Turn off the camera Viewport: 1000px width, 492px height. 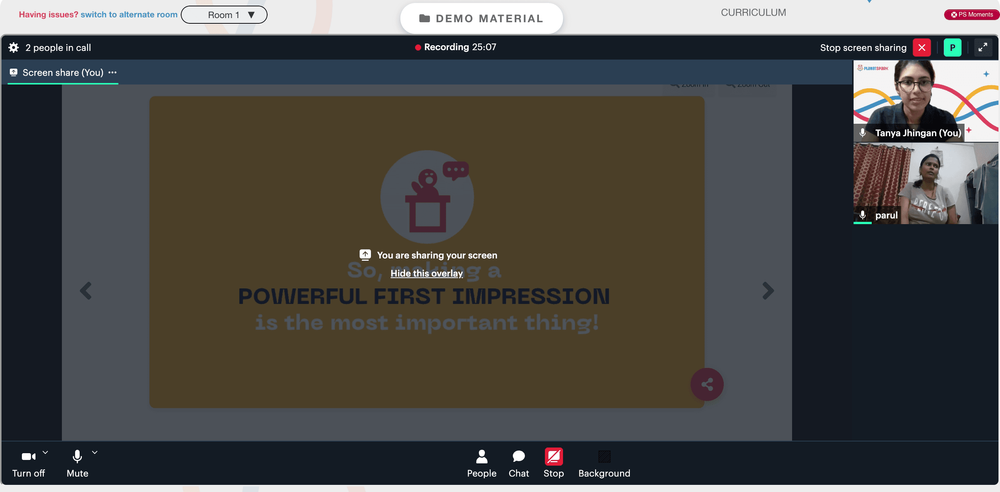29,464
